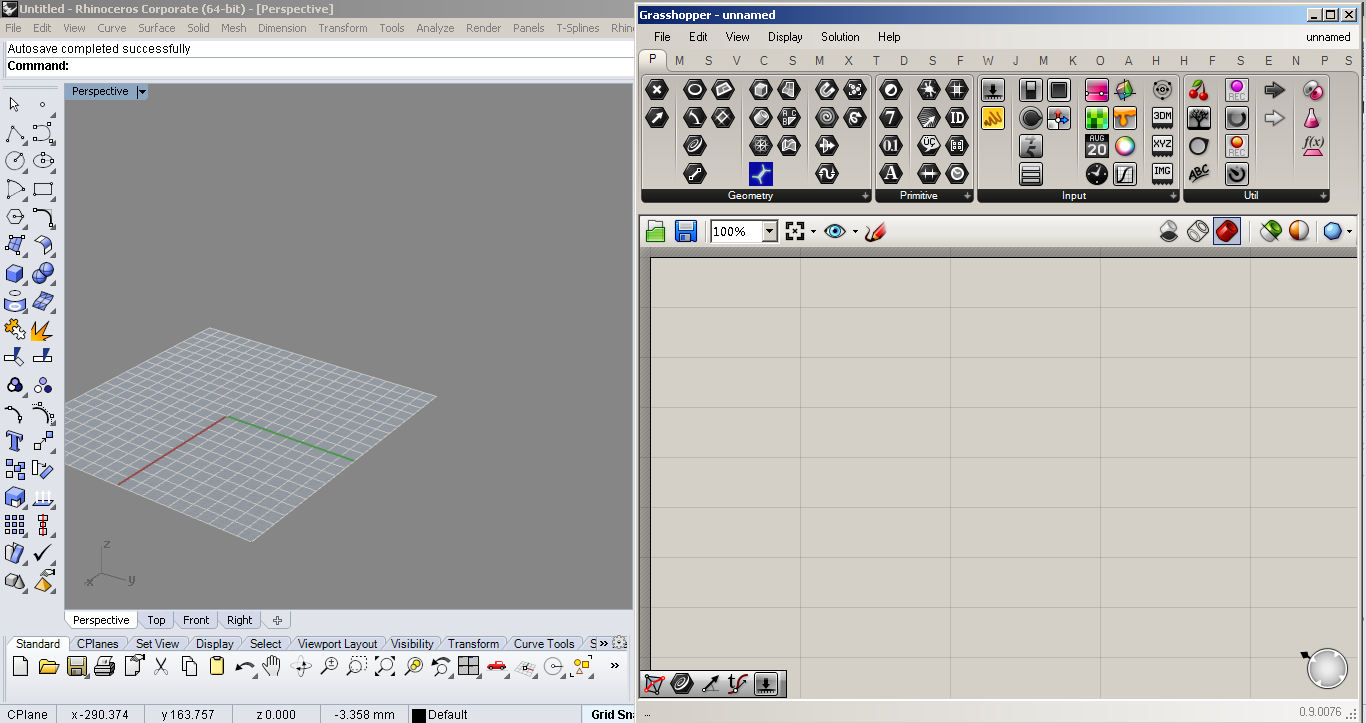Image resolution: width=1366 pixels, height=723 pixels.
Task: Add the Calendar AUG 20 input component
Action: pyautogui.click(x=1097, y=146)
